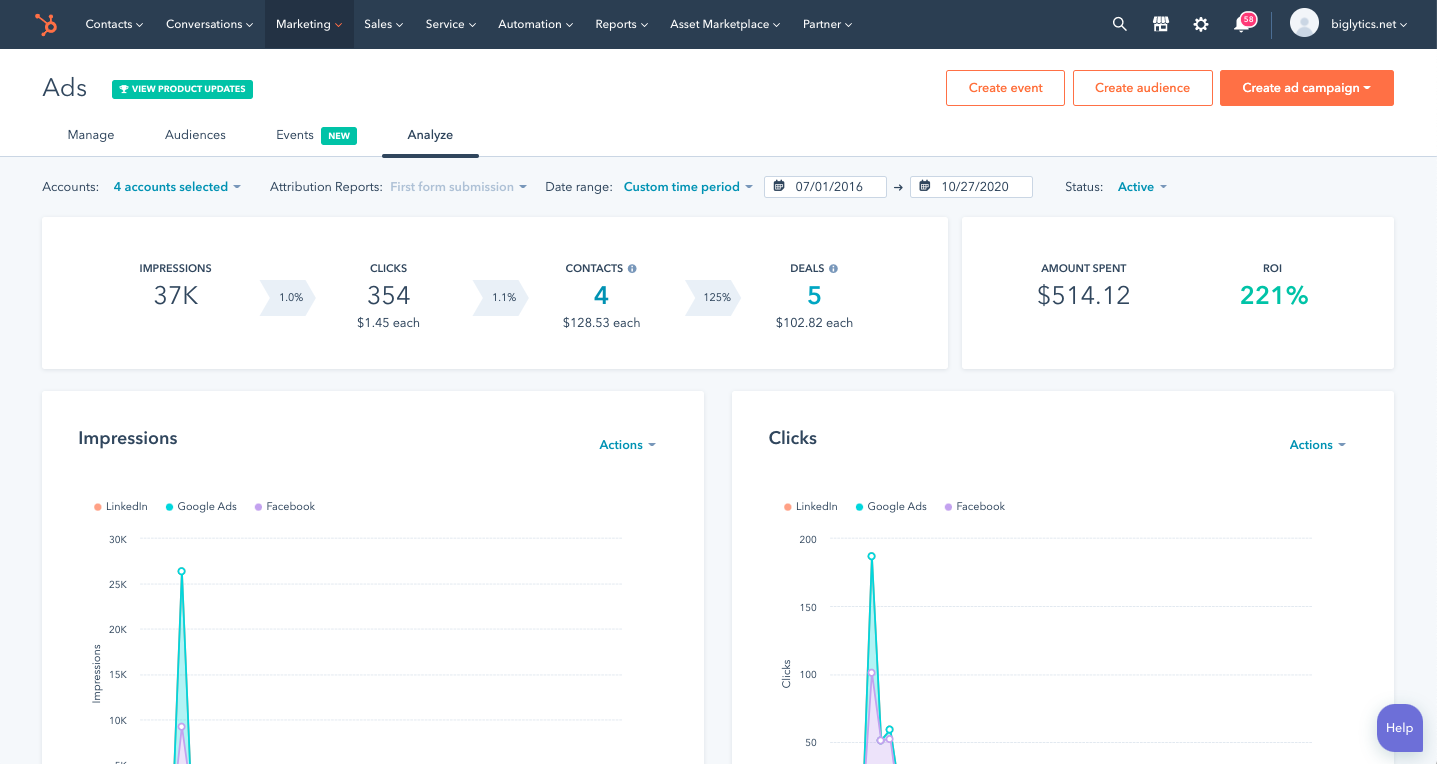This screenshot has width=1437, height=764.
Task: Open the Custom time period dropdown
Action: pyautogui.click(x=688, y=187)
